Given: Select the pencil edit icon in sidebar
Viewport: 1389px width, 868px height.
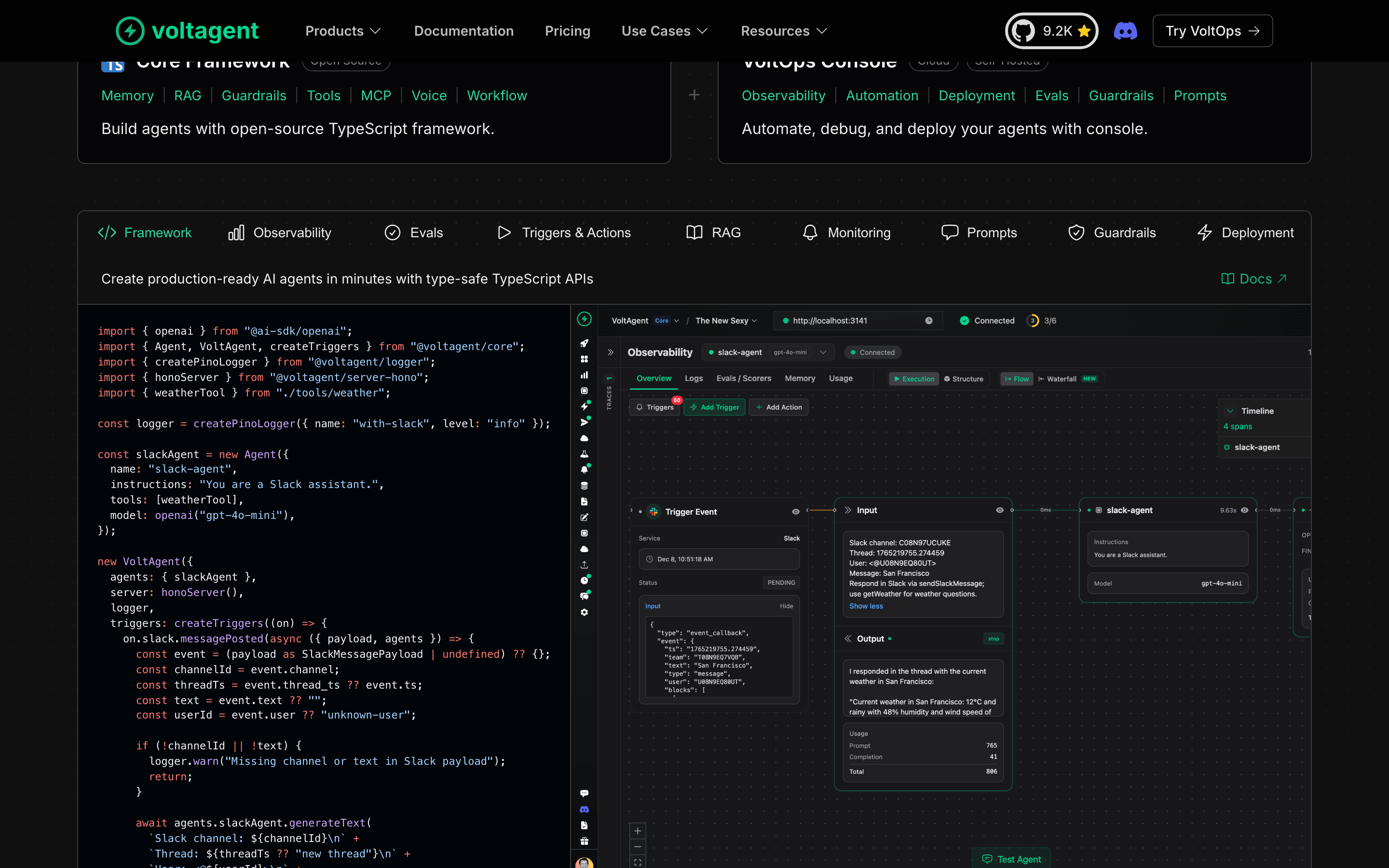Looking at the screenshot, I should click(585, 517).
